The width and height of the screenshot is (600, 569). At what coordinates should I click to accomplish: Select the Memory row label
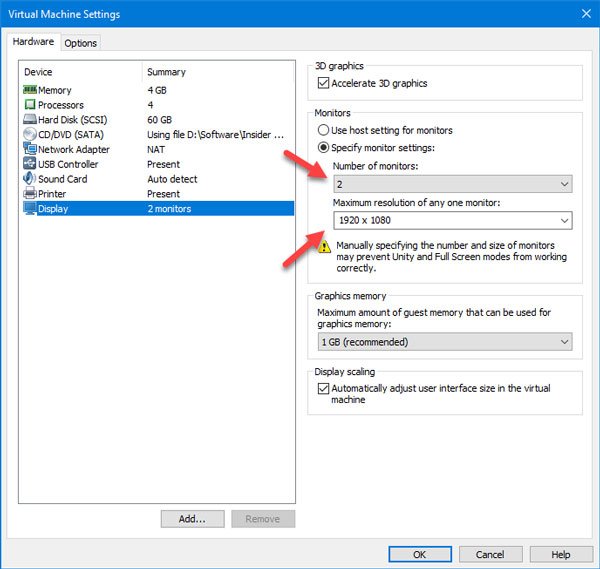55,90
